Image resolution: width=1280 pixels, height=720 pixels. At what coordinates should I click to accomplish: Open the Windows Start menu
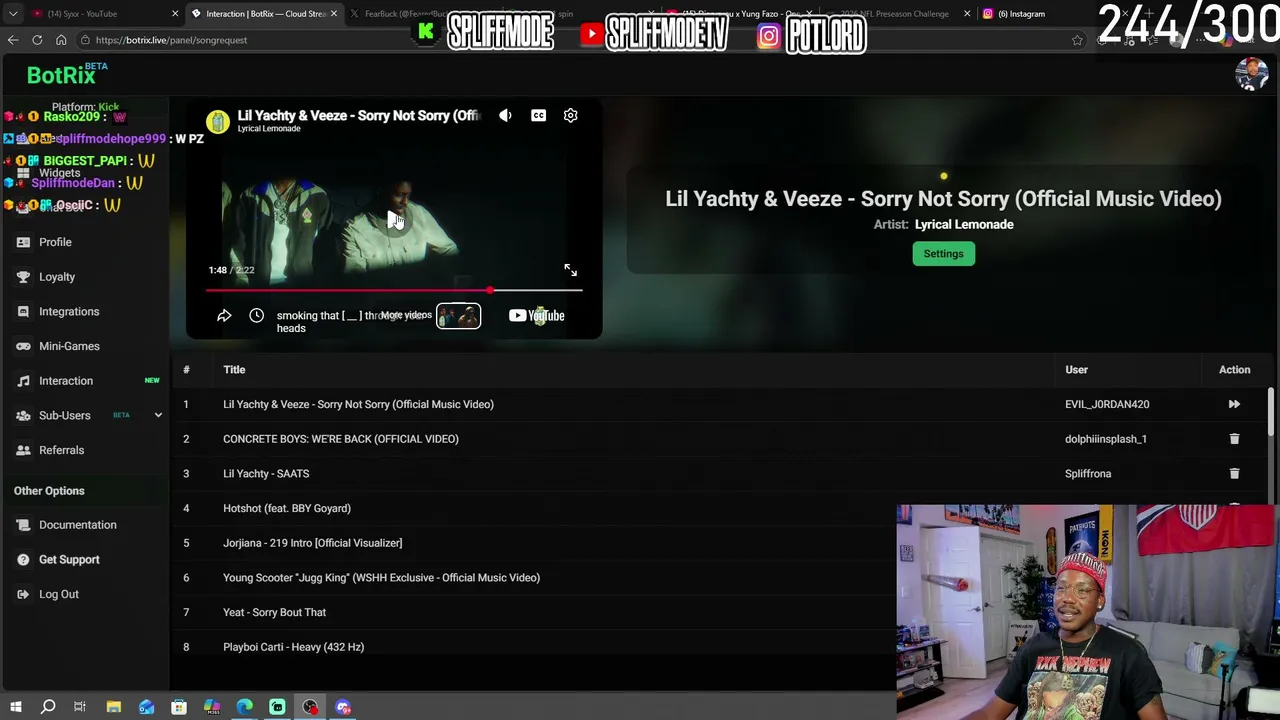[x=15, y=707]
